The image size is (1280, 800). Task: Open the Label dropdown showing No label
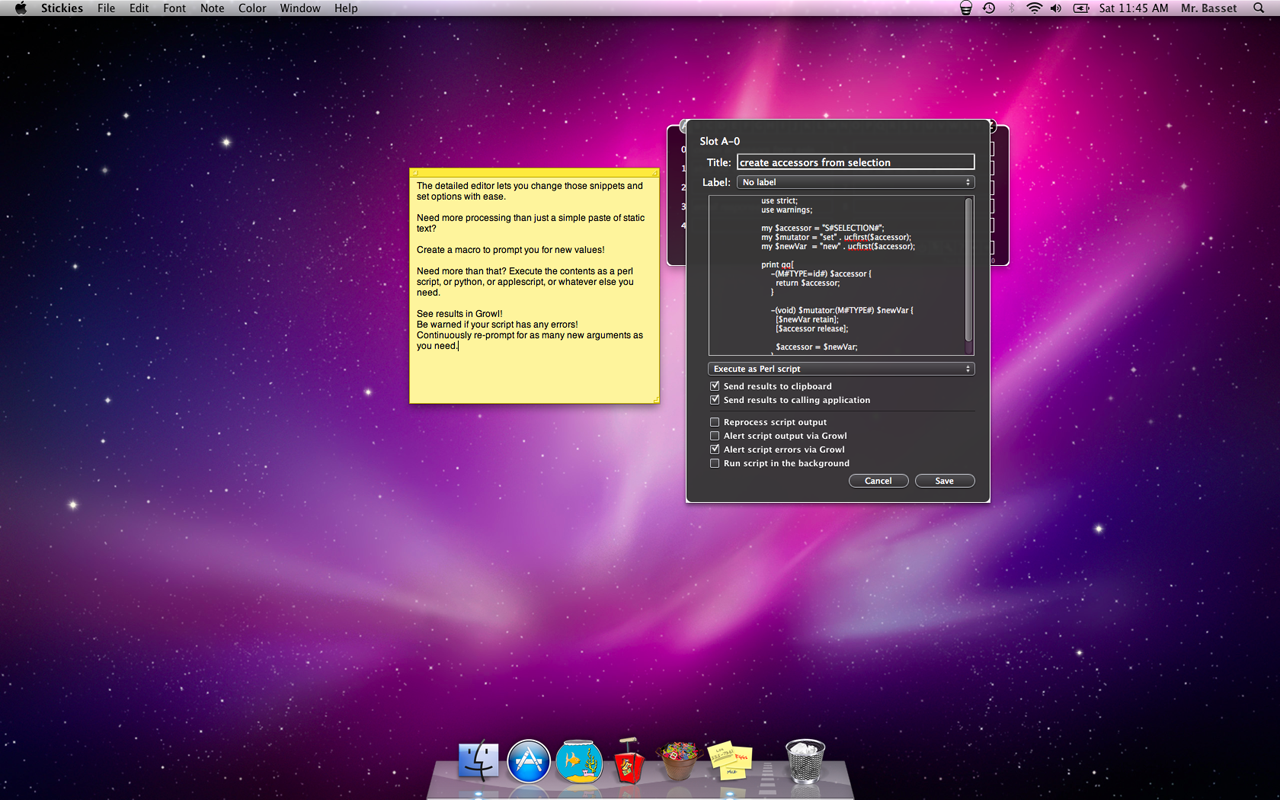pos(855,182)
